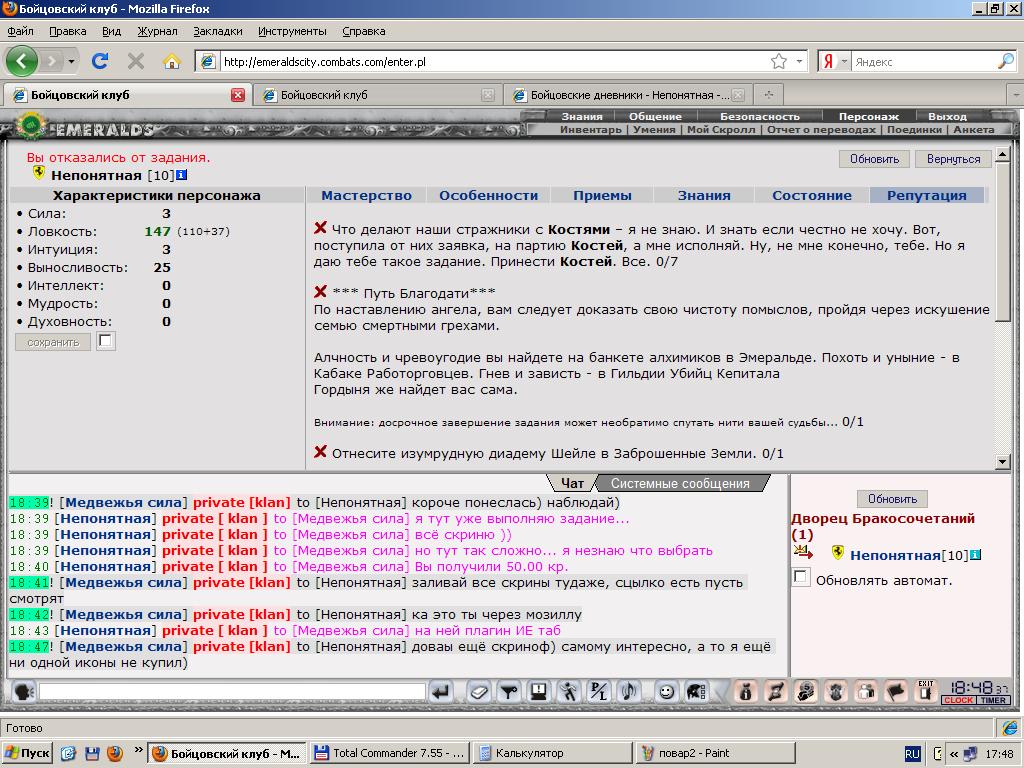Click the TIMER label under game time

click(x=993, y=700)
